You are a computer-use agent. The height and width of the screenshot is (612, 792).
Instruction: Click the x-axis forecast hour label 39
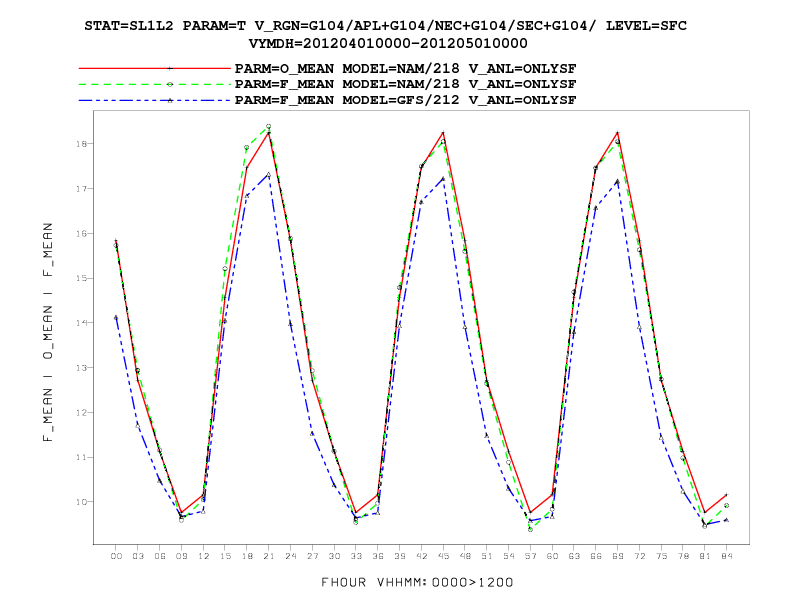tap(400, 556)
